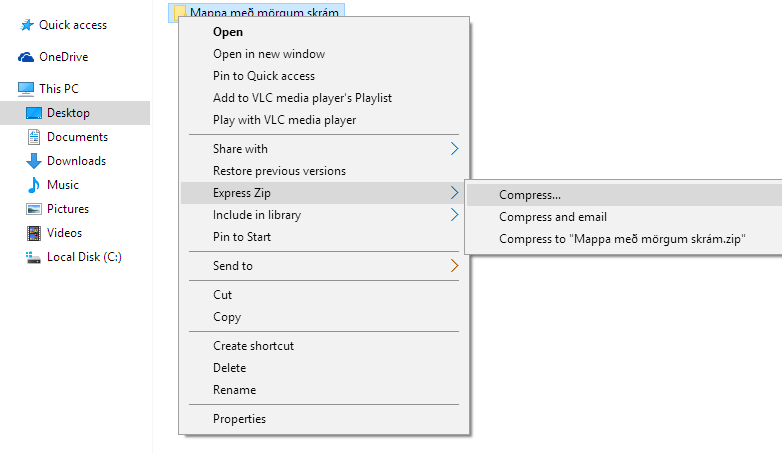This screenshot has width=782, height=454.
Task: Expand the Share with submenu arrow
Action: click(454, 149)
